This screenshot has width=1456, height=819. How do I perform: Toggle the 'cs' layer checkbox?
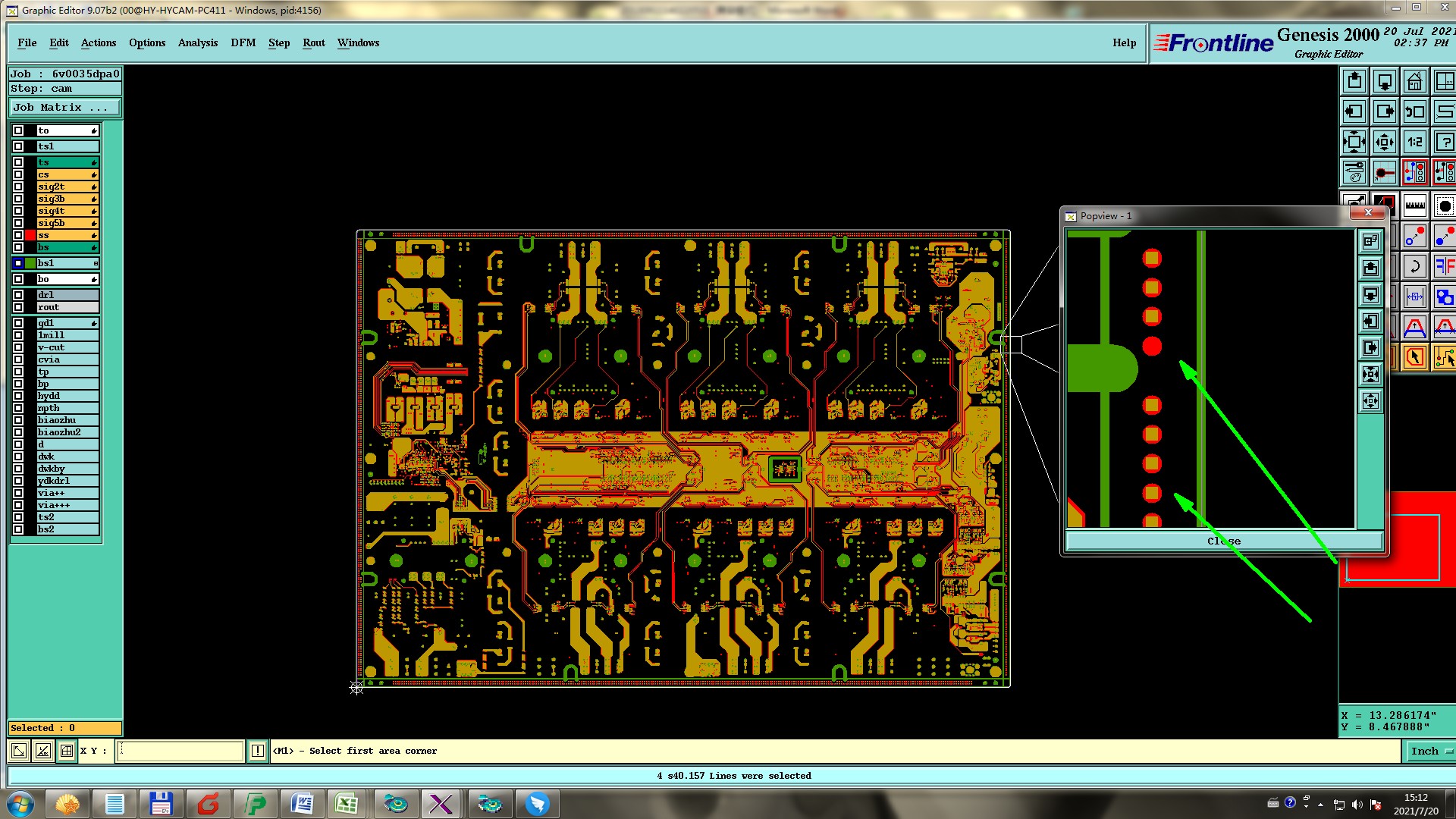pos(18,174)
